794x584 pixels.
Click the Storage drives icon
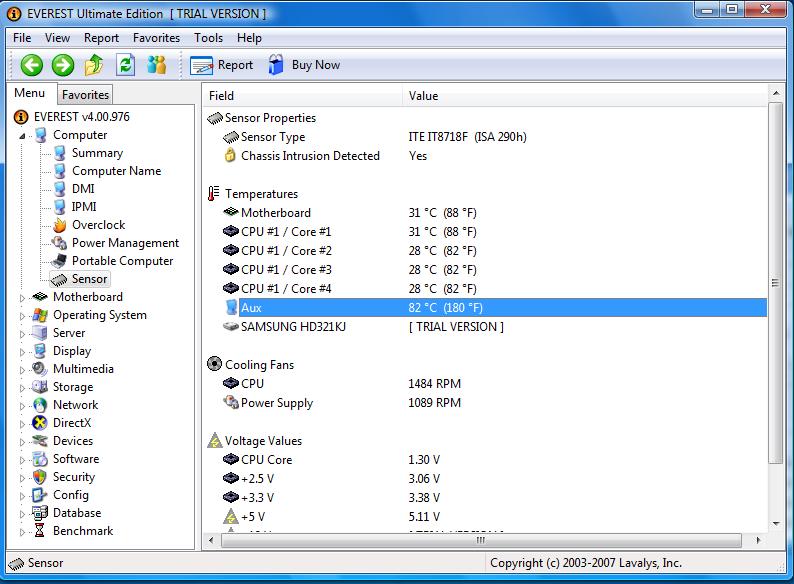[x=40, y=387]
